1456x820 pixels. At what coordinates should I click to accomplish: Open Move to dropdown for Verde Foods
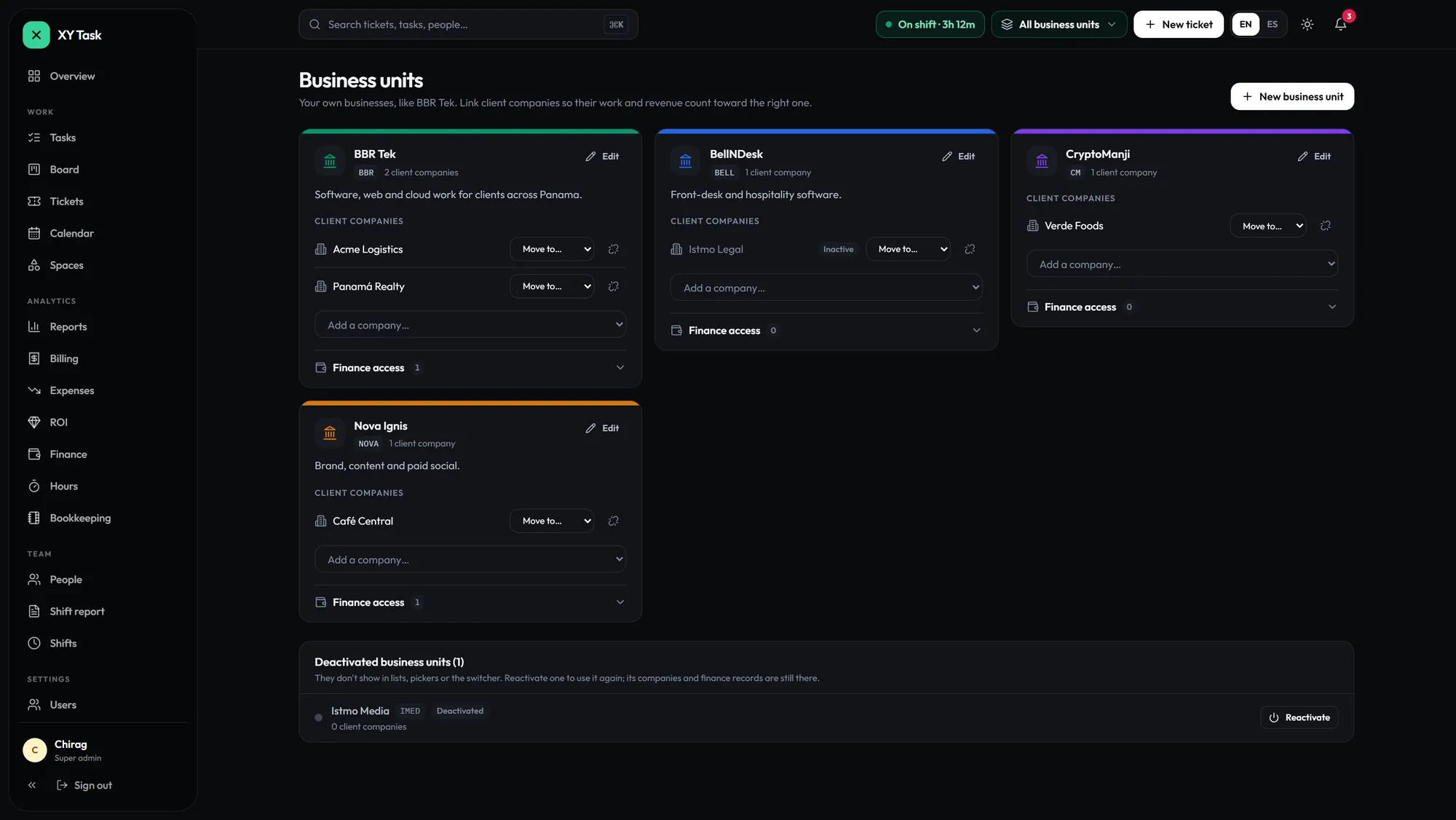1268,226
